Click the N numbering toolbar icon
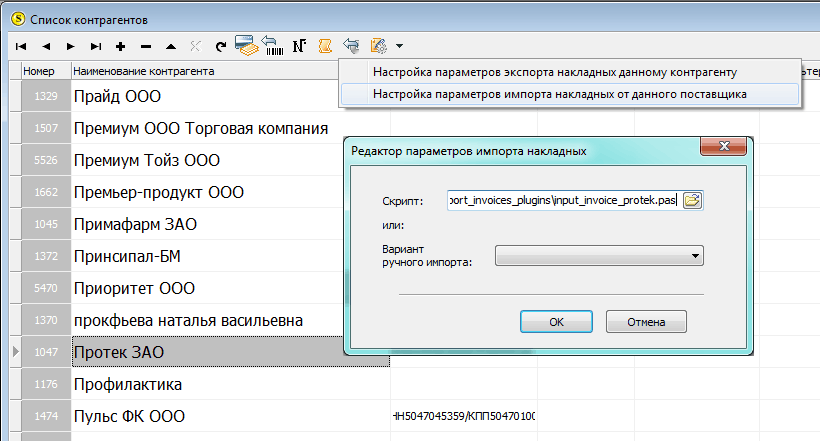Screen dimensions: 820x441 (x=299, y=46)
